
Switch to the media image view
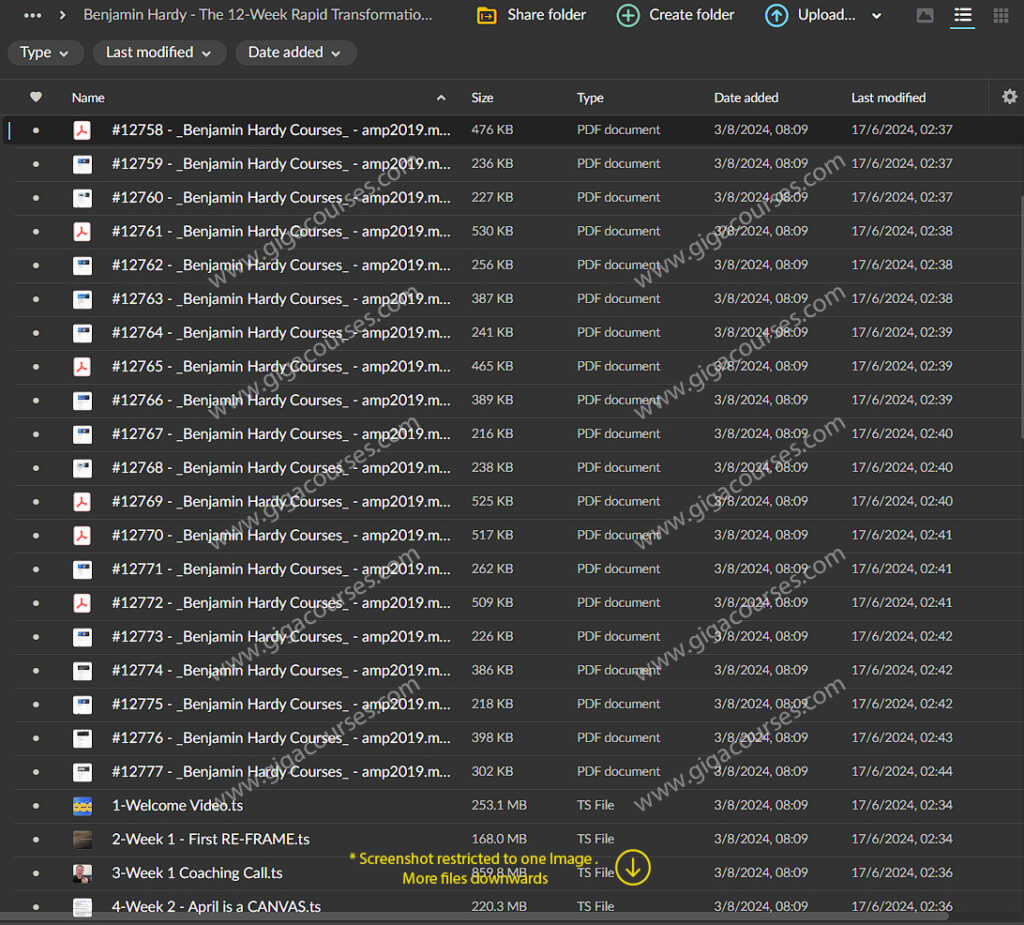click(x=925, y=15)
